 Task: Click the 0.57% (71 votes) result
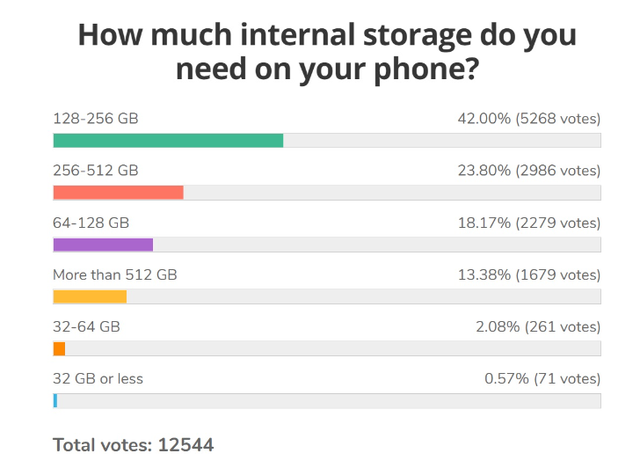pyautogui.click(x=542, y=379)
